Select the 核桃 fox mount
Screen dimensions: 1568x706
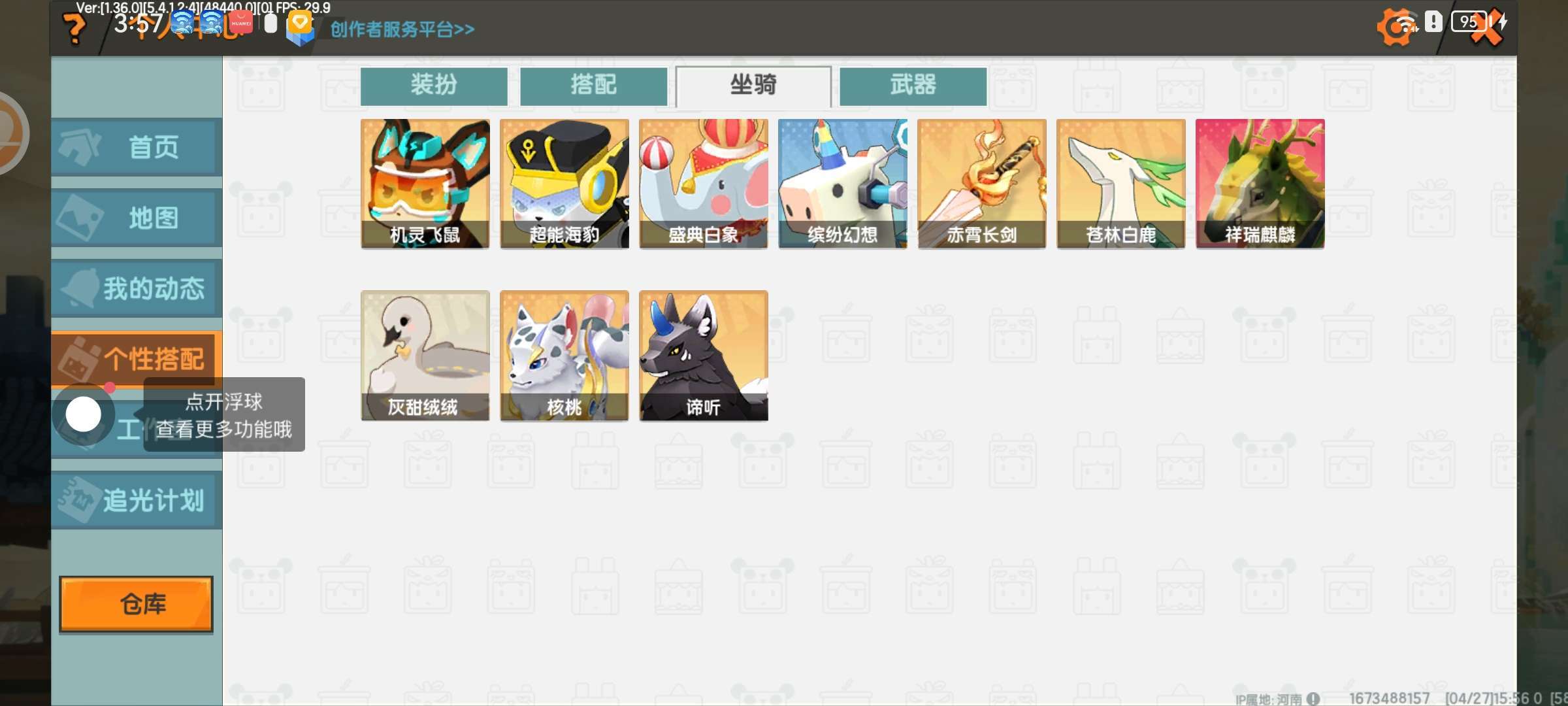click(x=564, y=356)
